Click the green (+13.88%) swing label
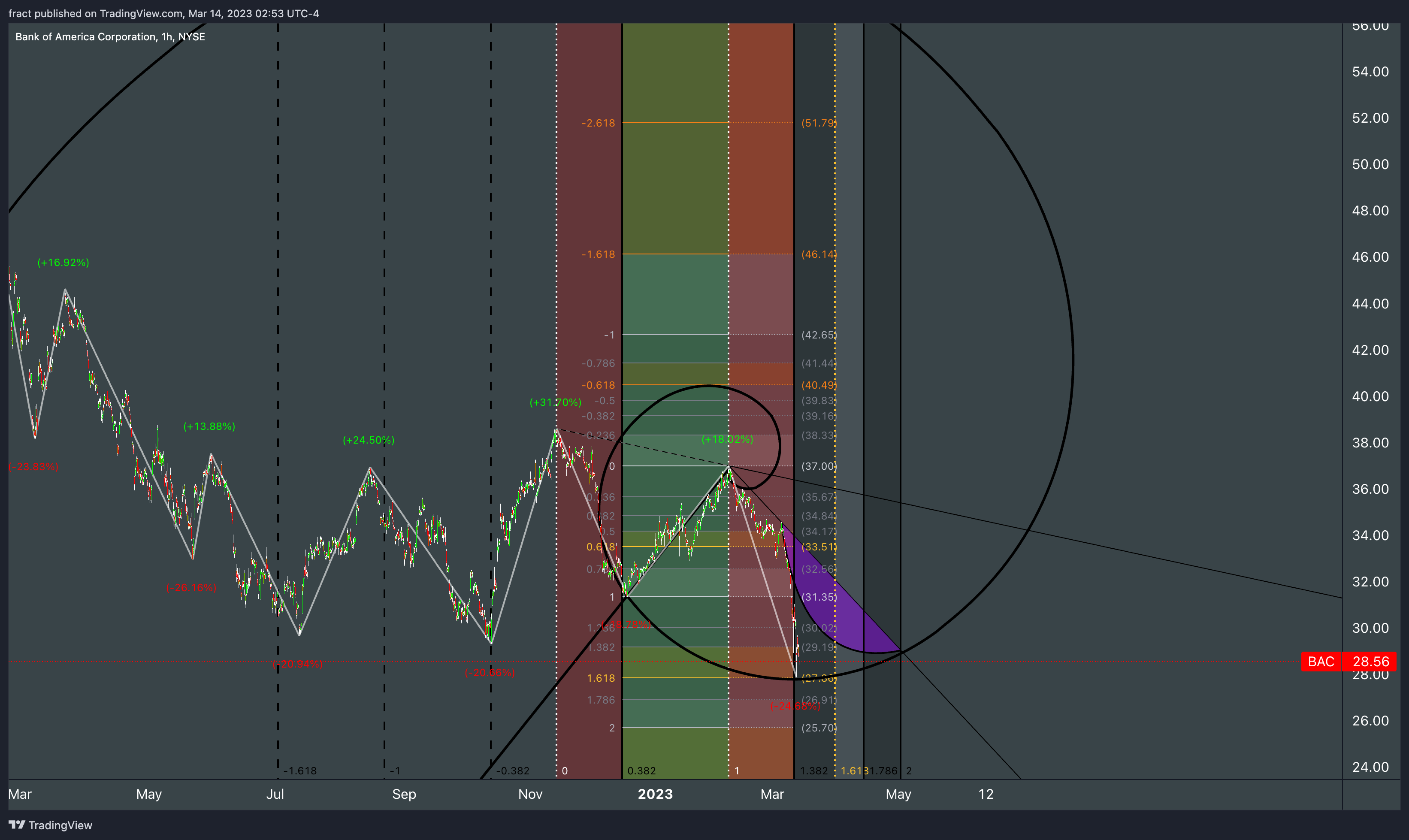The height and width of the screenshot is (840, 1409). click(x=209, y=426)
